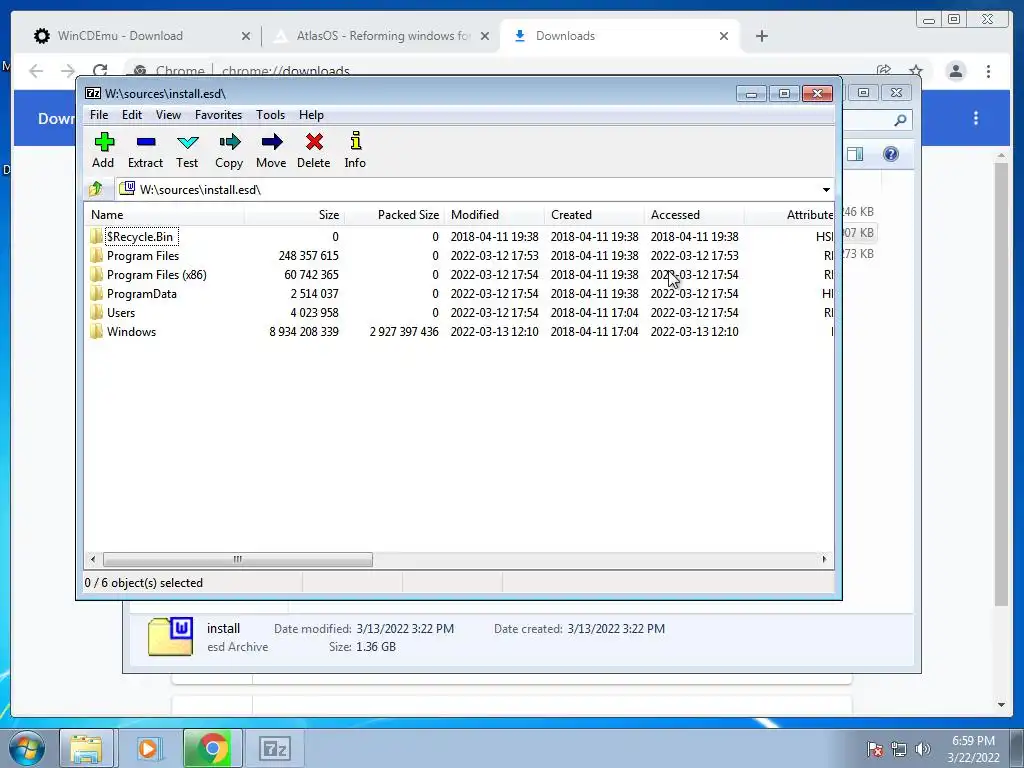
Task: Close the Downloads Chrome tab
Action: coord(724,36)
